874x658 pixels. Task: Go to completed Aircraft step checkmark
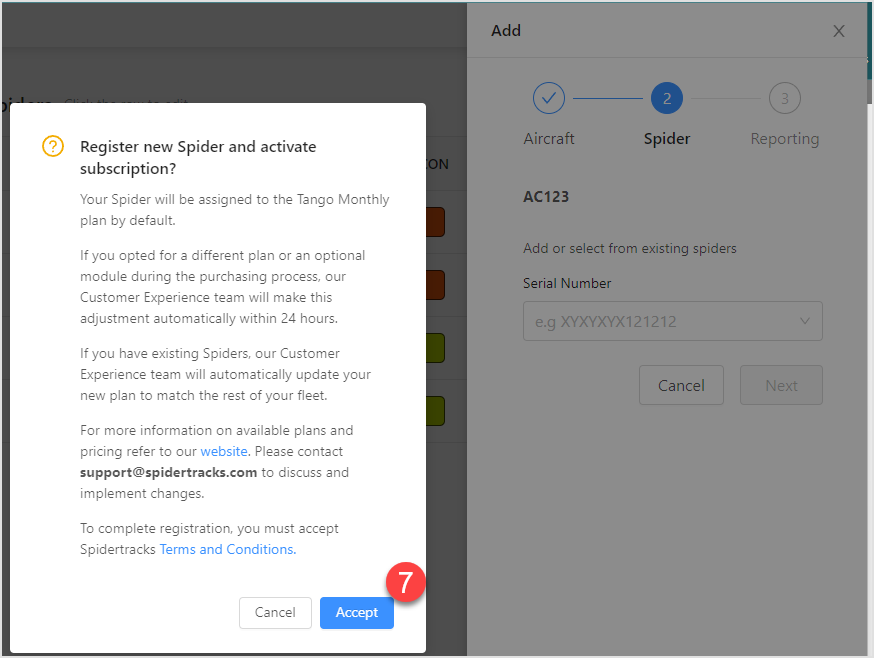coord(548,98)
